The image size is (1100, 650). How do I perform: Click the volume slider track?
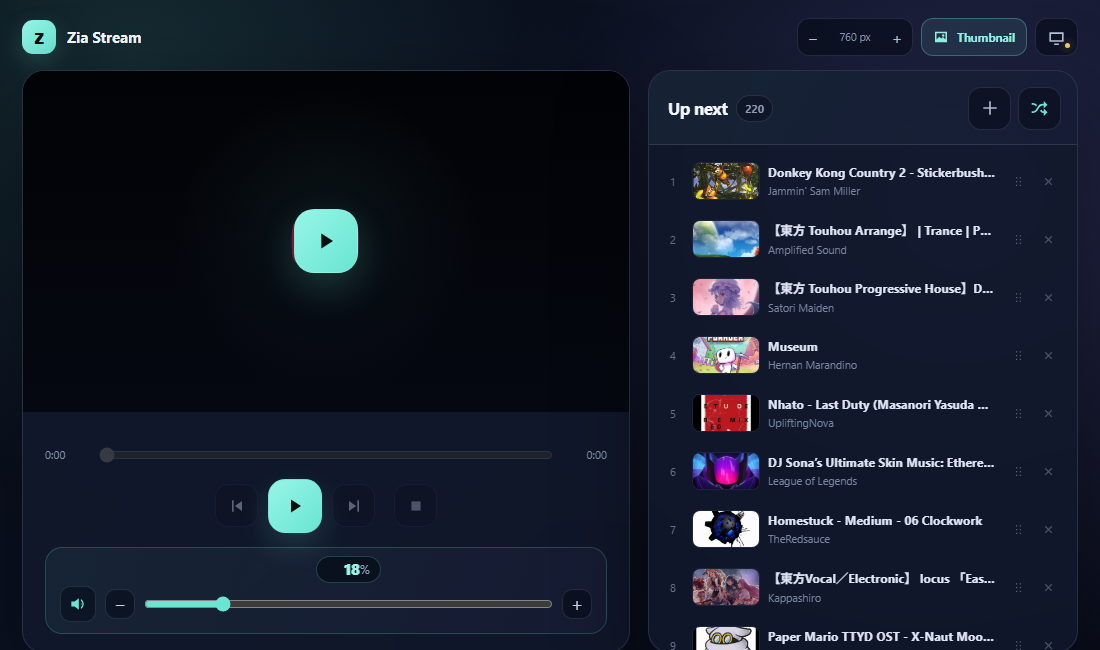(x=348, y=604)
